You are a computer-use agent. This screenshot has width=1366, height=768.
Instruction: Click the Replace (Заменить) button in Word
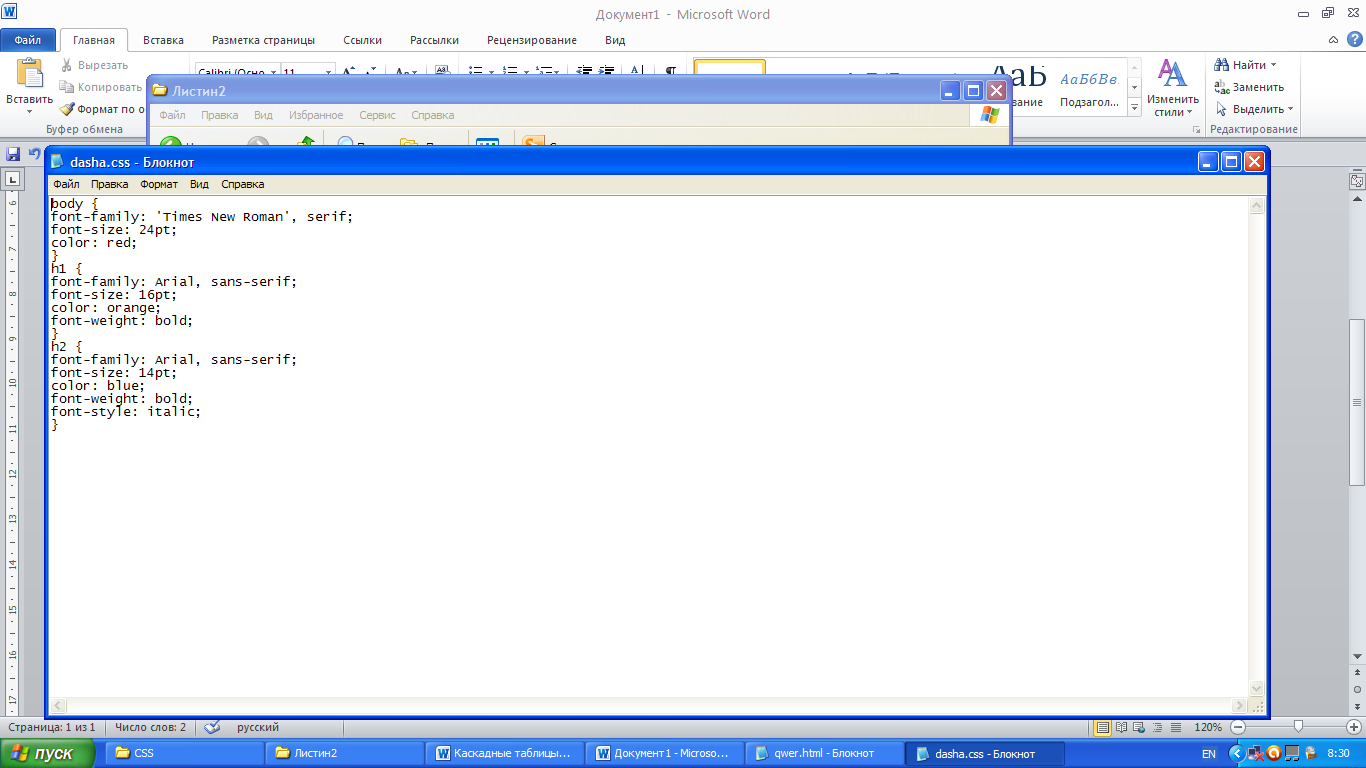tap(1249, 87)
